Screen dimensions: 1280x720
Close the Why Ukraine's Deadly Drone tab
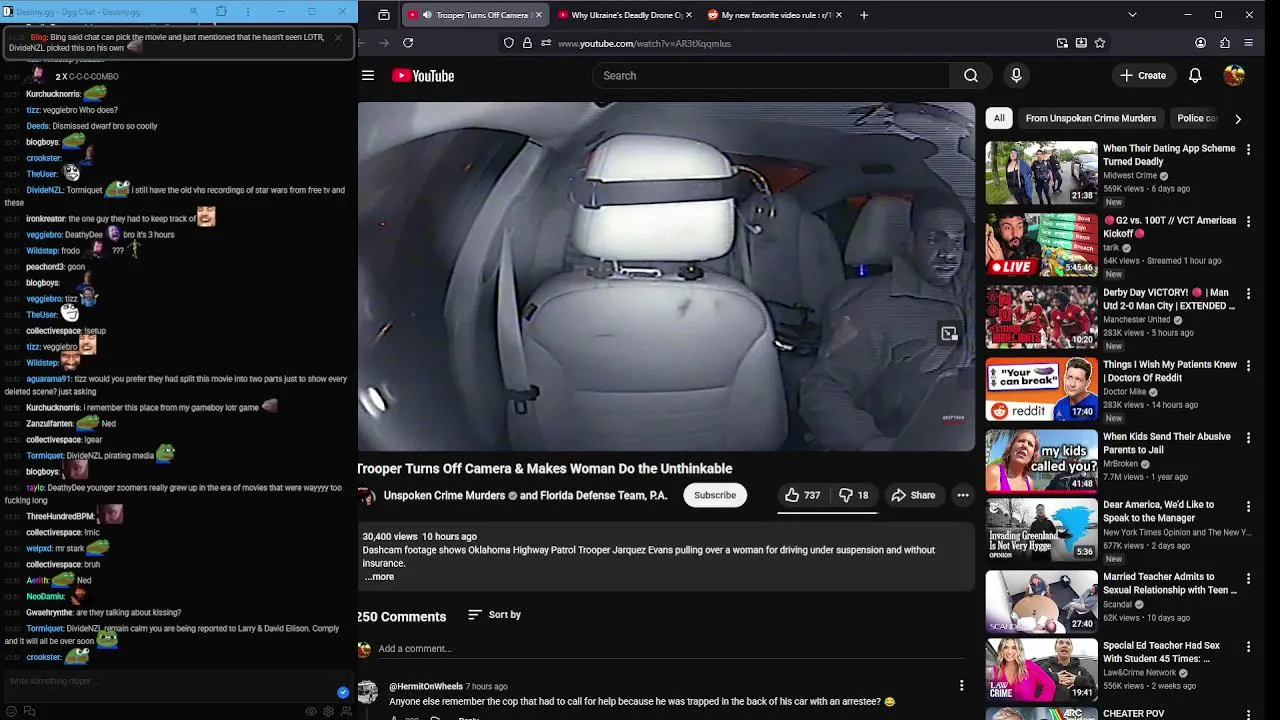[688, 15]
